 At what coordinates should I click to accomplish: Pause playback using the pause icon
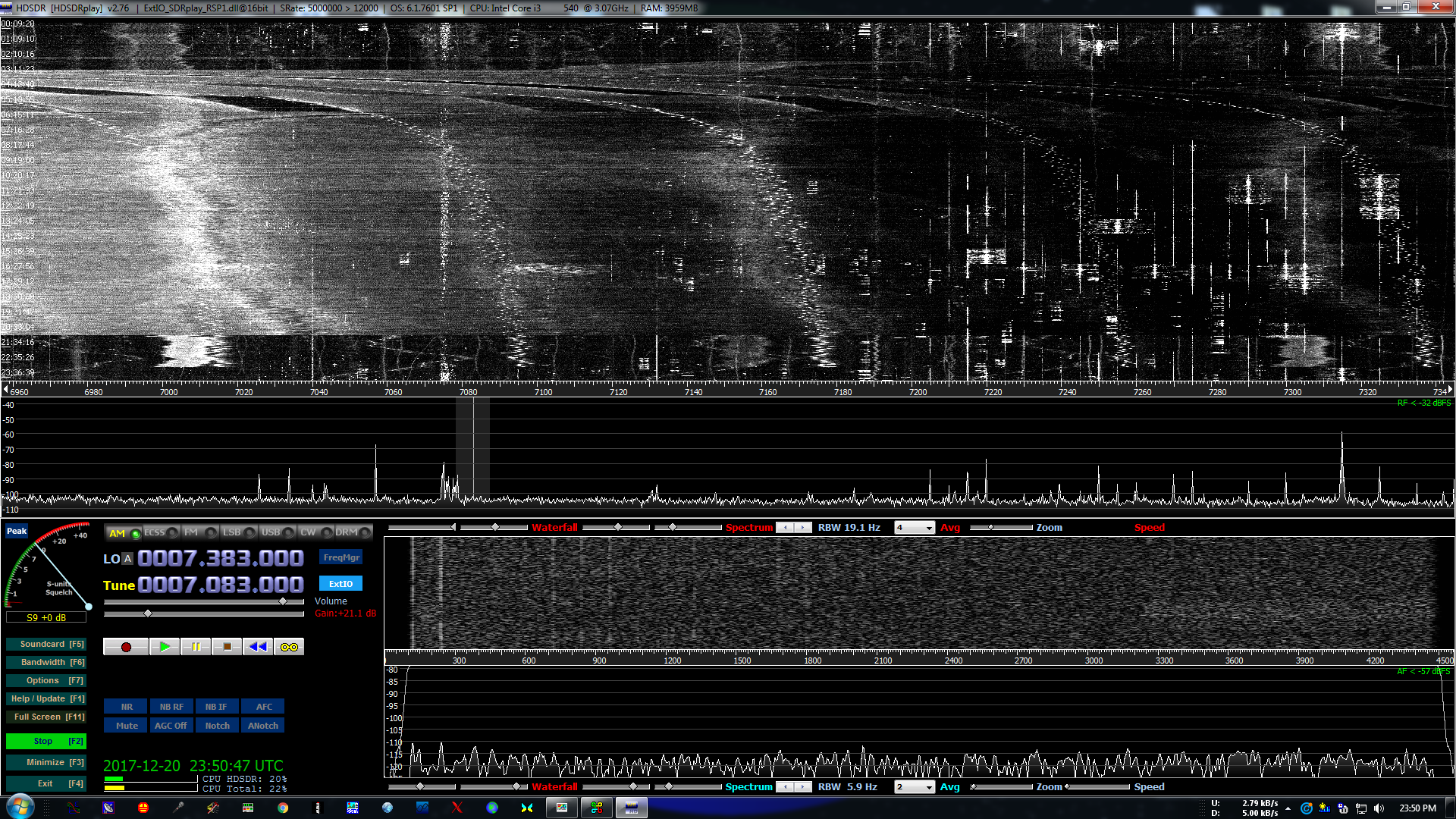click(x=196, y=646)
